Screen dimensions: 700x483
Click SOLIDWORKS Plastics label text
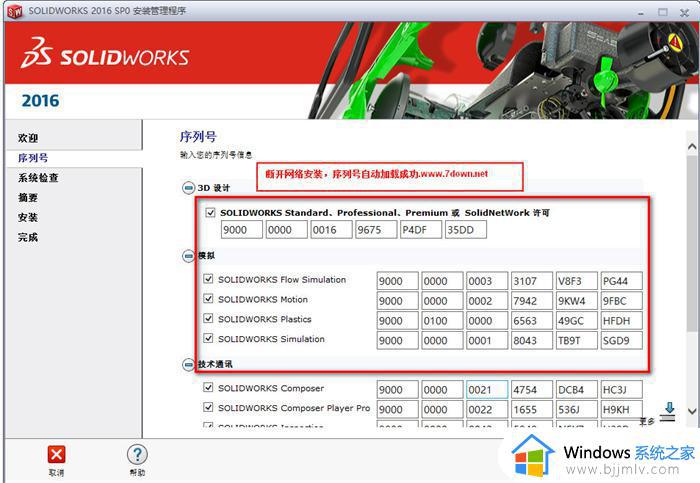click(x=265, y=319)
